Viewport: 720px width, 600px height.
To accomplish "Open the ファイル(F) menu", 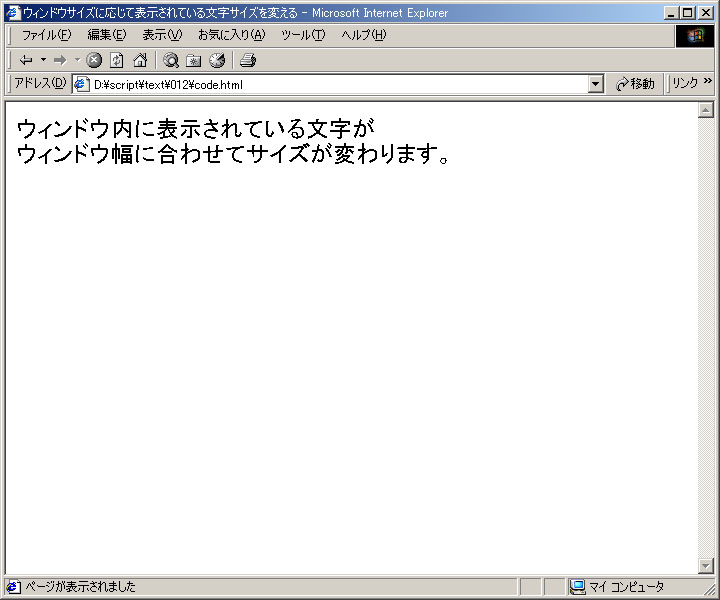I will coord(46,35).
